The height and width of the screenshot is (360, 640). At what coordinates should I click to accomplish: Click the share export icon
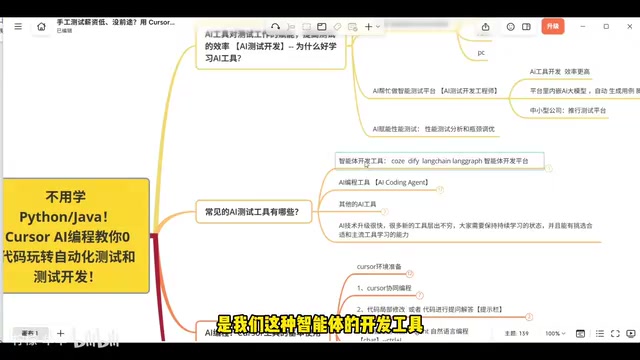point(485,27)
